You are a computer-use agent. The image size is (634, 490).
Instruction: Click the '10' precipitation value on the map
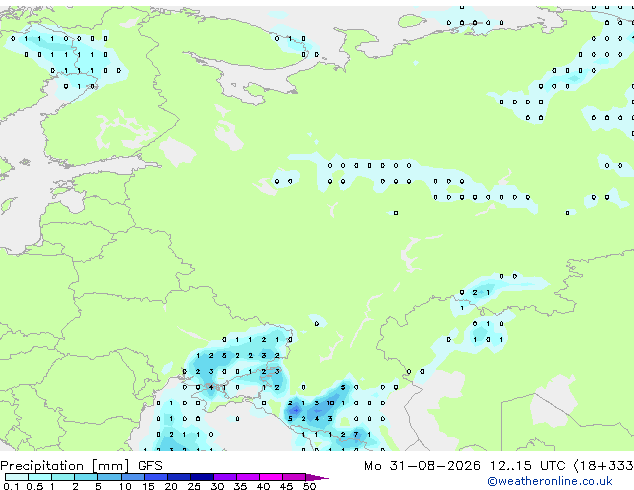click(x=330, y=403)
